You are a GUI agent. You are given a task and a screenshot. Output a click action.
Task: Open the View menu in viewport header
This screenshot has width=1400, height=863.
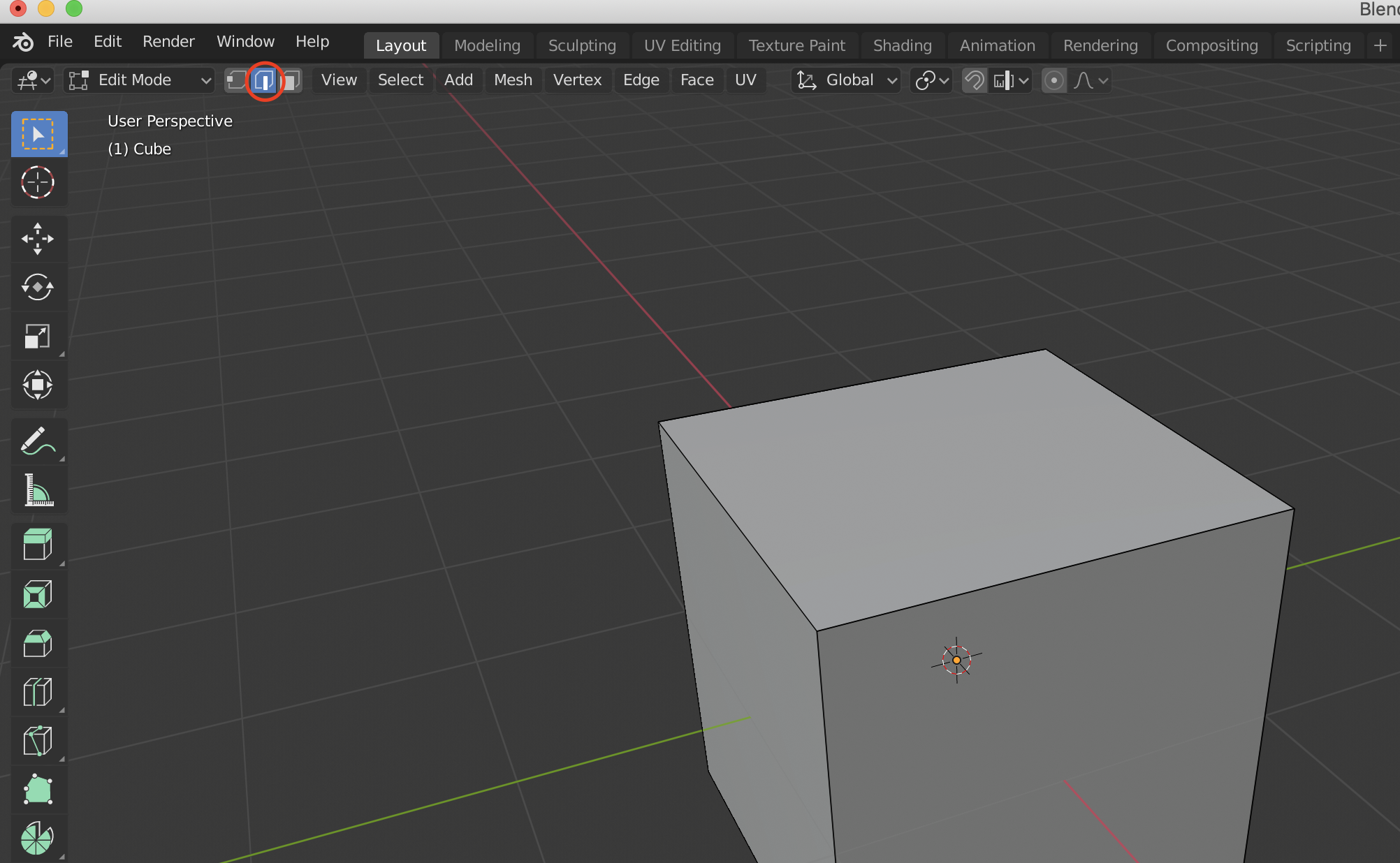[339, 80]
